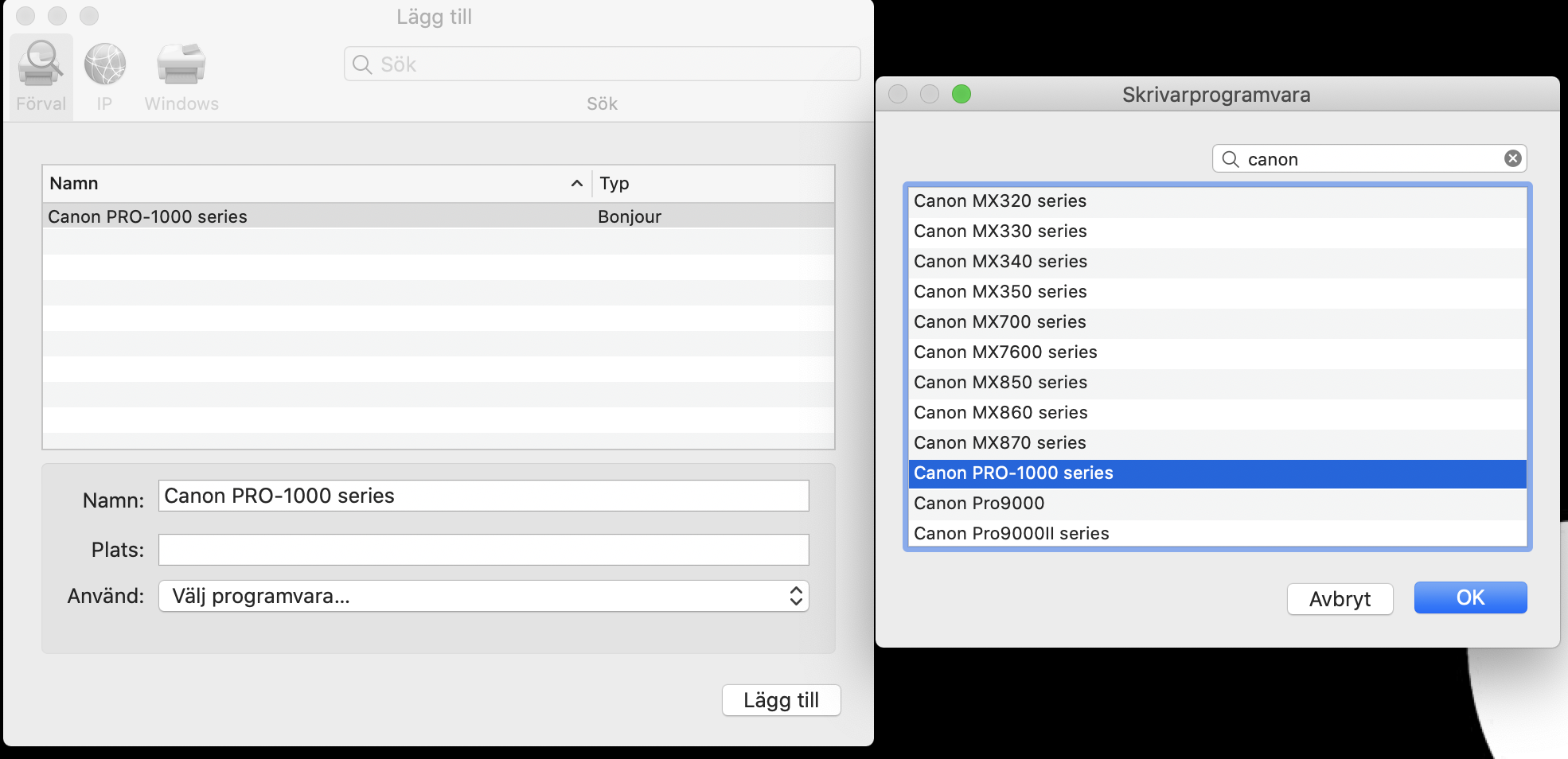This screenshot has height=759, width=1568.
Task: Switch to the Windows printer icon
Action: (181, 65)
